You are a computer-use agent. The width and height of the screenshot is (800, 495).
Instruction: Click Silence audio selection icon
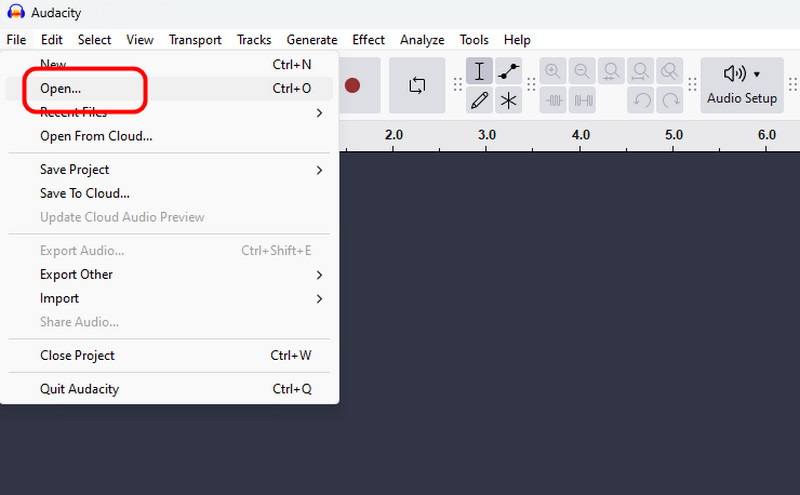click(582, 100)
